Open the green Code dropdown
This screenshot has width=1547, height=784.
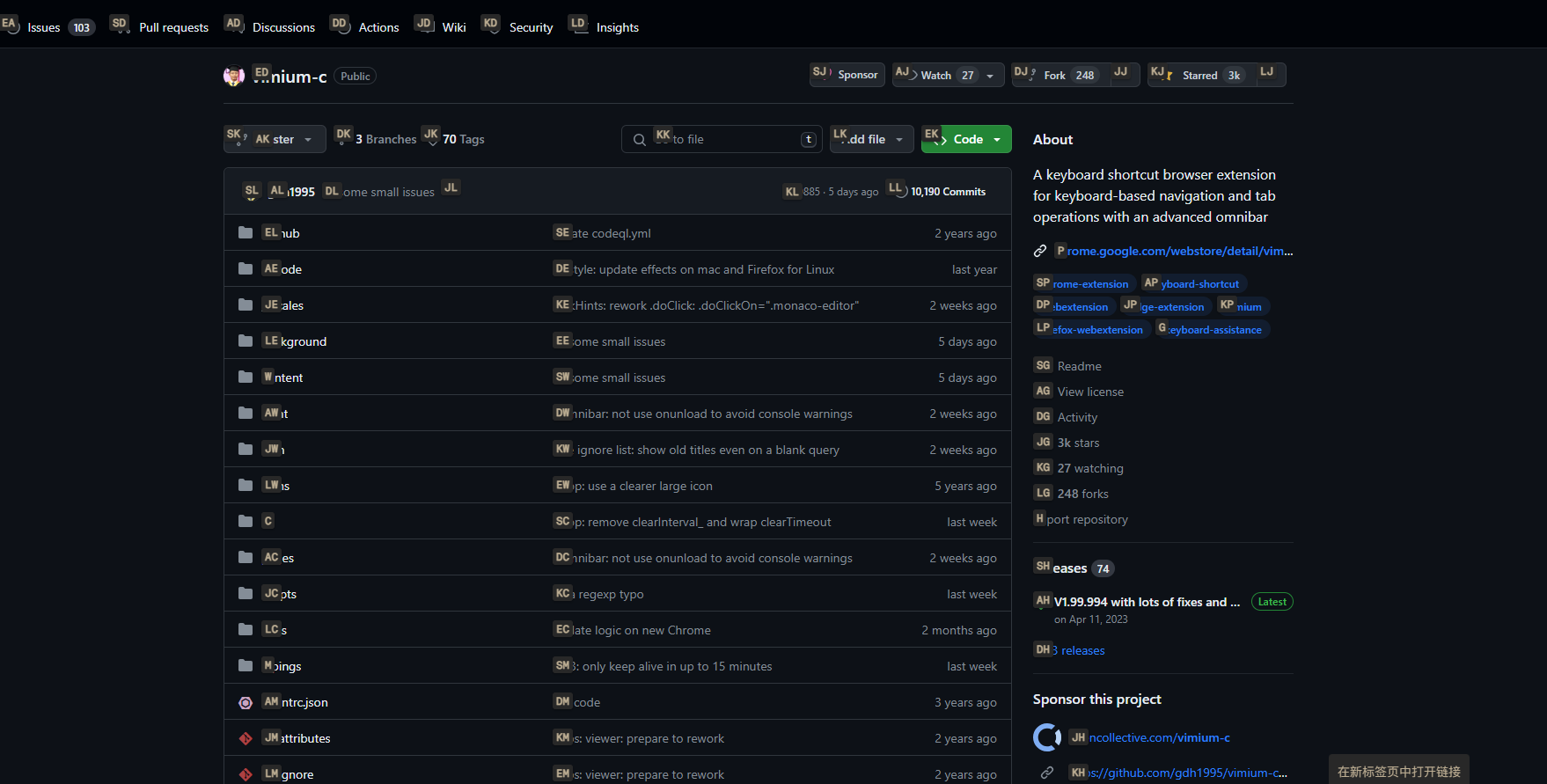966,139
